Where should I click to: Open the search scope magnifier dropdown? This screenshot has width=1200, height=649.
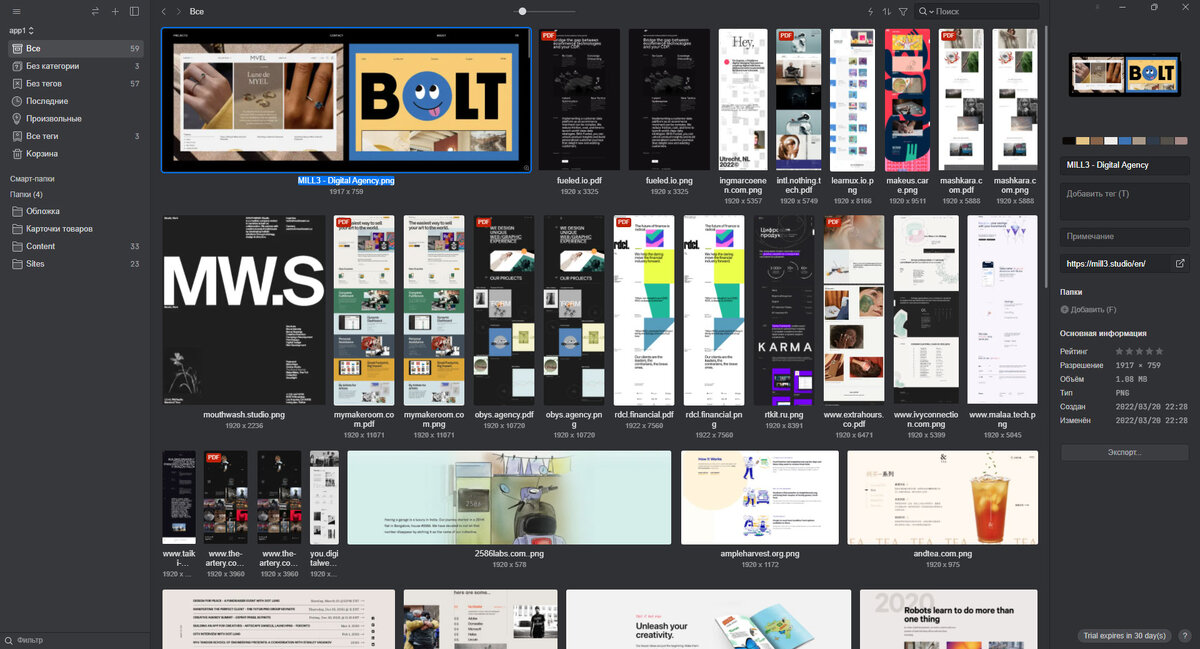coord(926,11)
